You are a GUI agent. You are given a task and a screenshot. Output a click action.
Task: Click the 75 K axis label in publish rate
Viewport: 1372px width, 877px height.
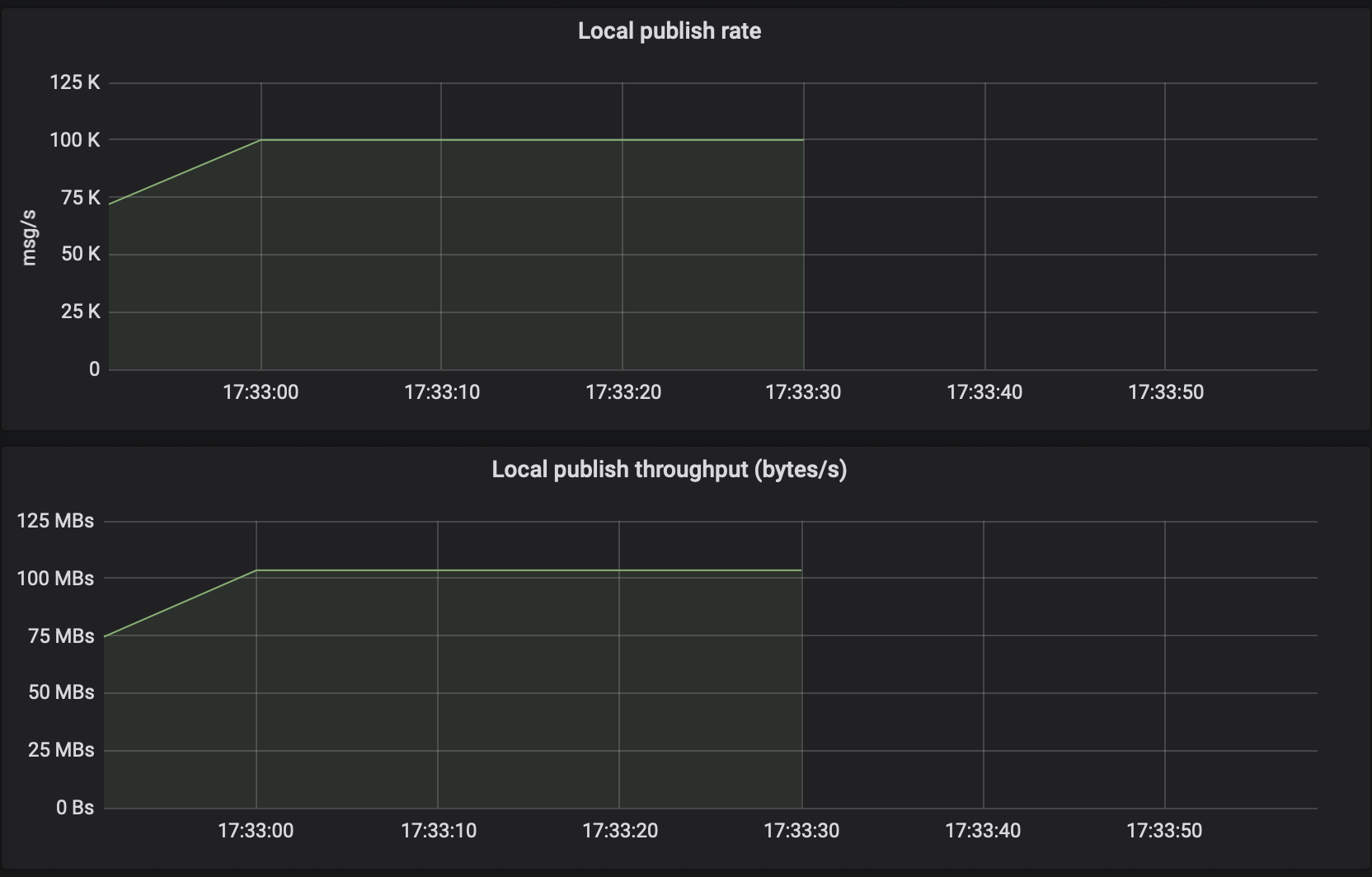[x=81, y=197]
